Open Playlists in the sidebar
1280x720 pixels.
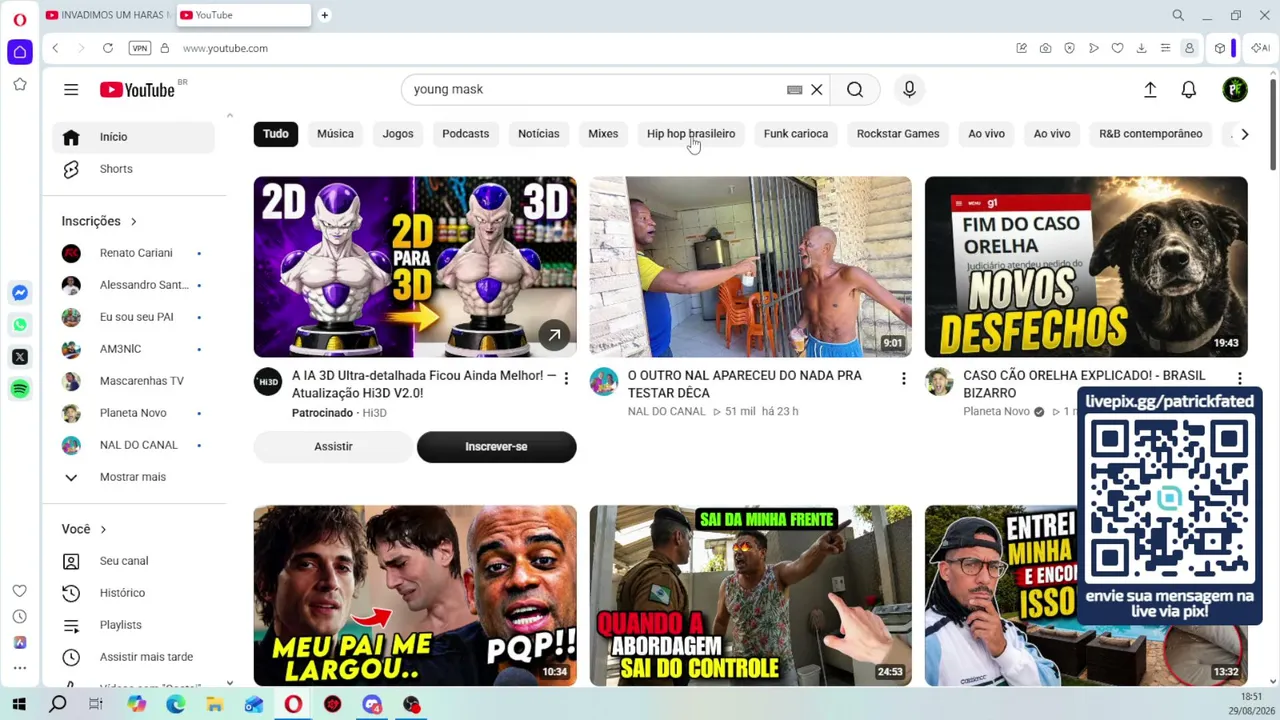133,625
